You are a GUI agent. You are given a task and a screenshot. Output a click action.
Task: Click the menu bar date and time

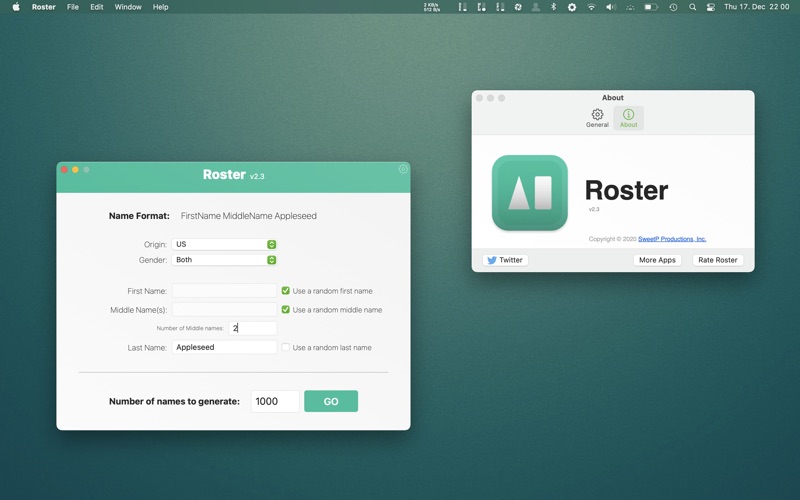pos(757,7)
